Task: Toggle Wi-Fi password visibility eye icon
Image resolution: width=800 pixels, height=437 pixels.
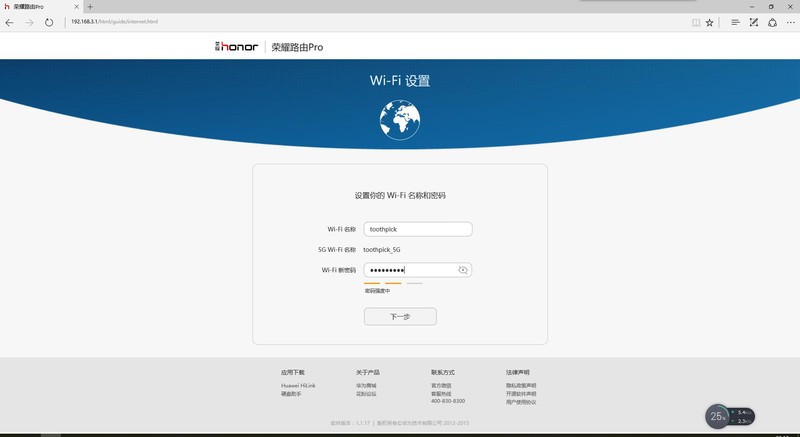Action: point(463,270)
